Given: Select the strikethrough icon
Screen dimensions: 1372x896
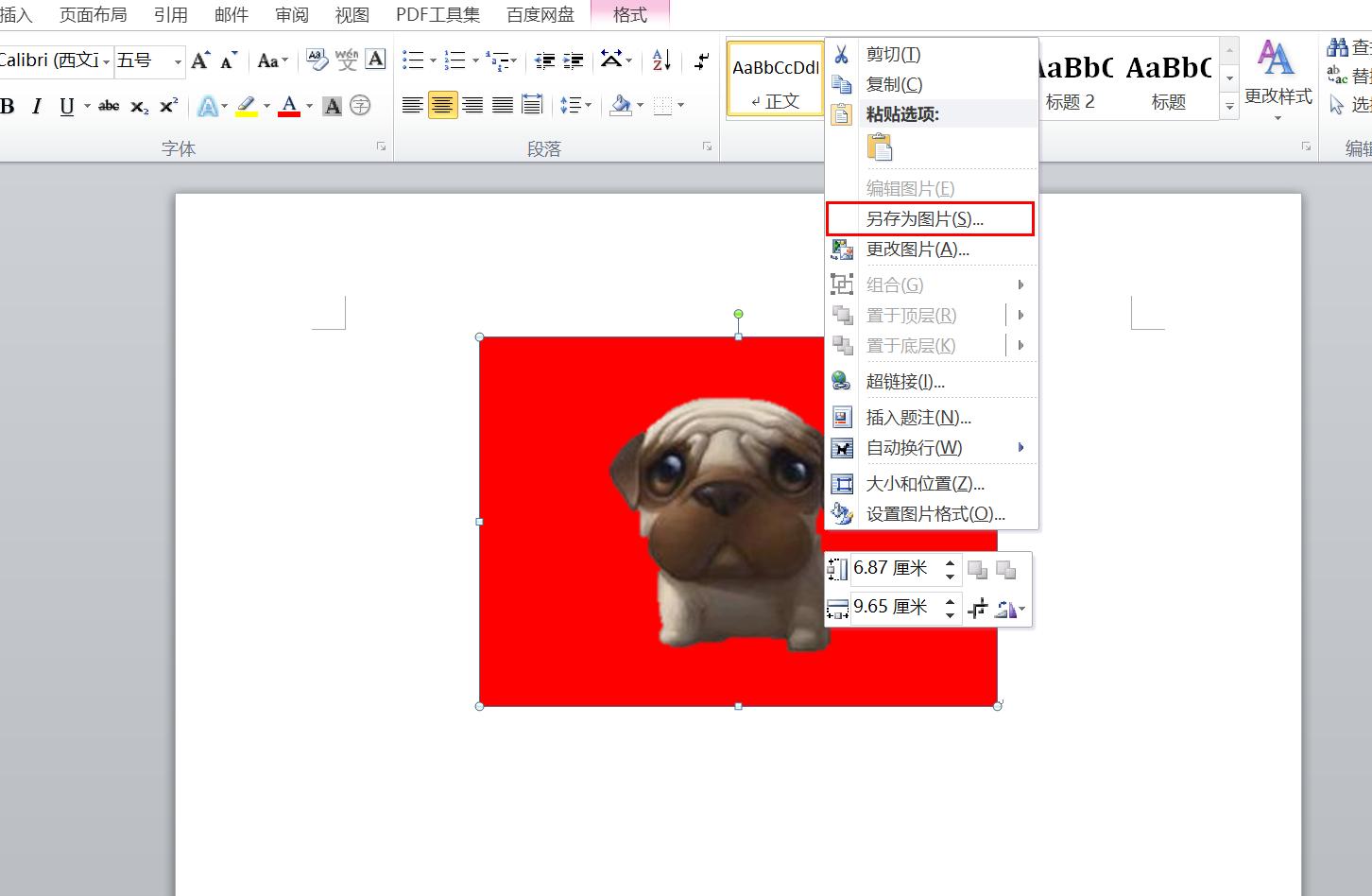Looking at the screenshot, I should pos(108,107).
